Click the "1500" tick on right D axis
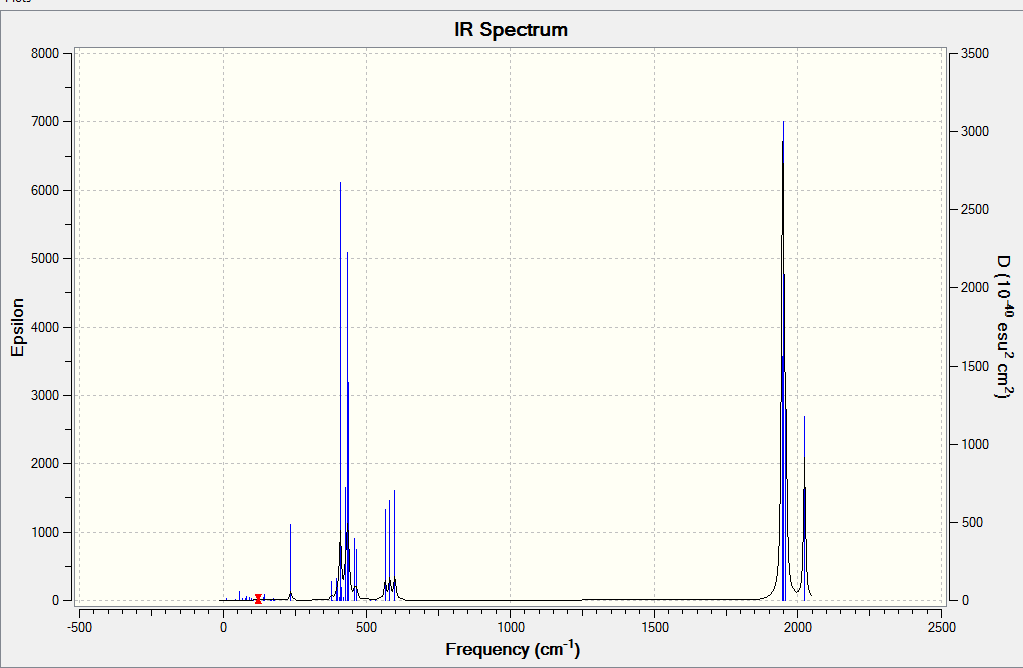The image size is (1023, 668). [975, 367]
